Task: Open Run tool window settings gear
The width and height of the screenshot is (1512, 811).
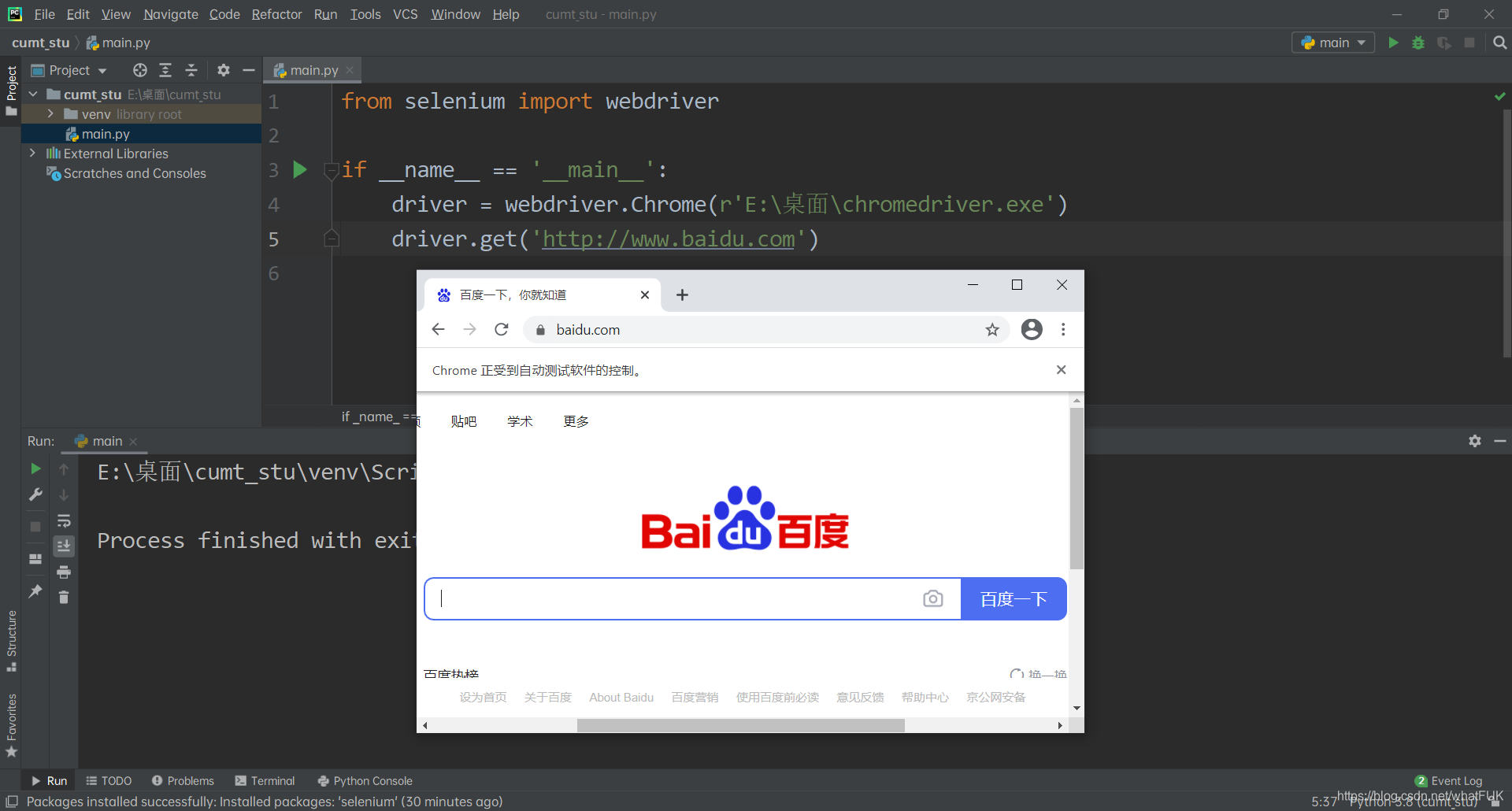Action: (x=1473, y=441)
